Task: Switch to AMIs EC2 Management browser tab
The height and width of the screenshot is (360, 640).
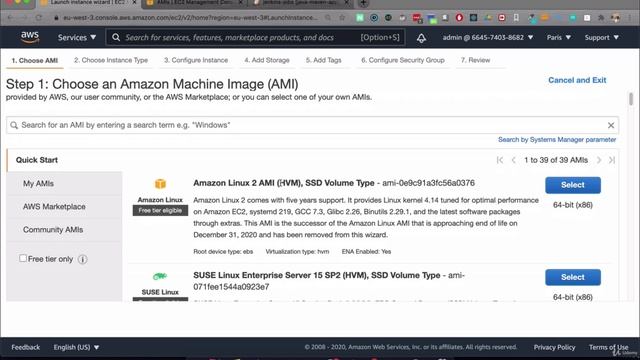Action: tap(195, 3)
